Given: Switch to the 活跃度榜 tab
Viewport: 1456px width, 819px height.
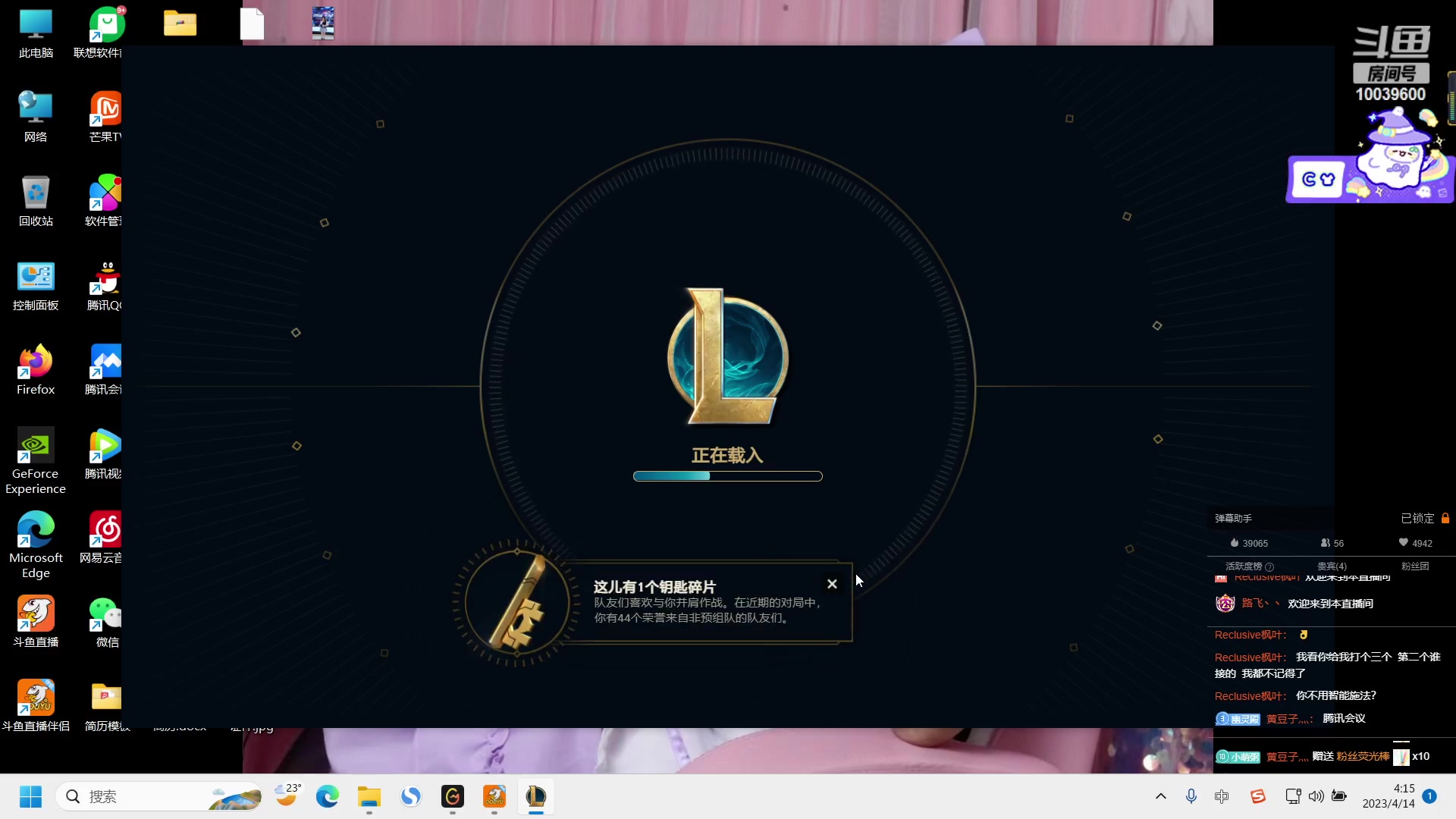Looking at the screenshot, I should [1249, 566].
